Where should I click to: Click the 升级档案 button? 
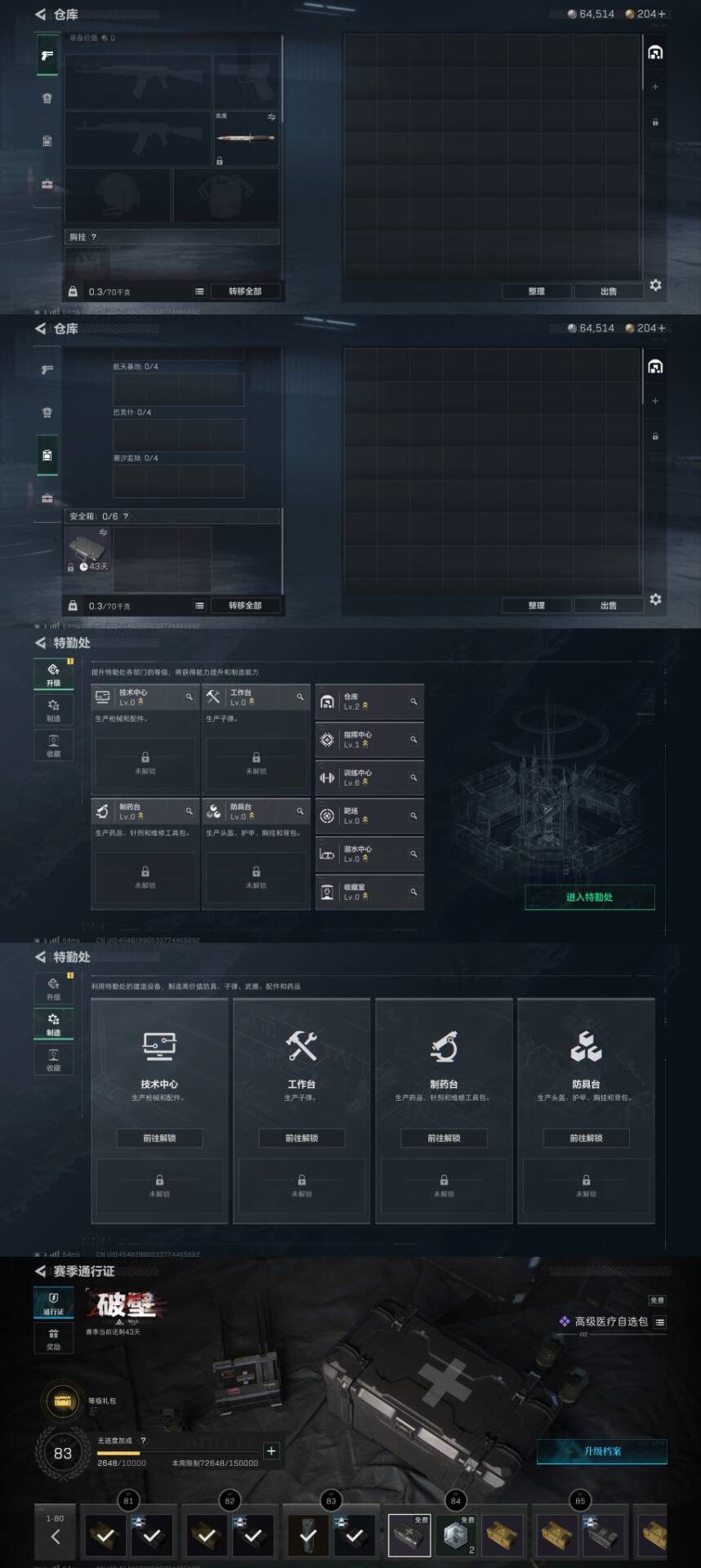[x=601, y=1451]
